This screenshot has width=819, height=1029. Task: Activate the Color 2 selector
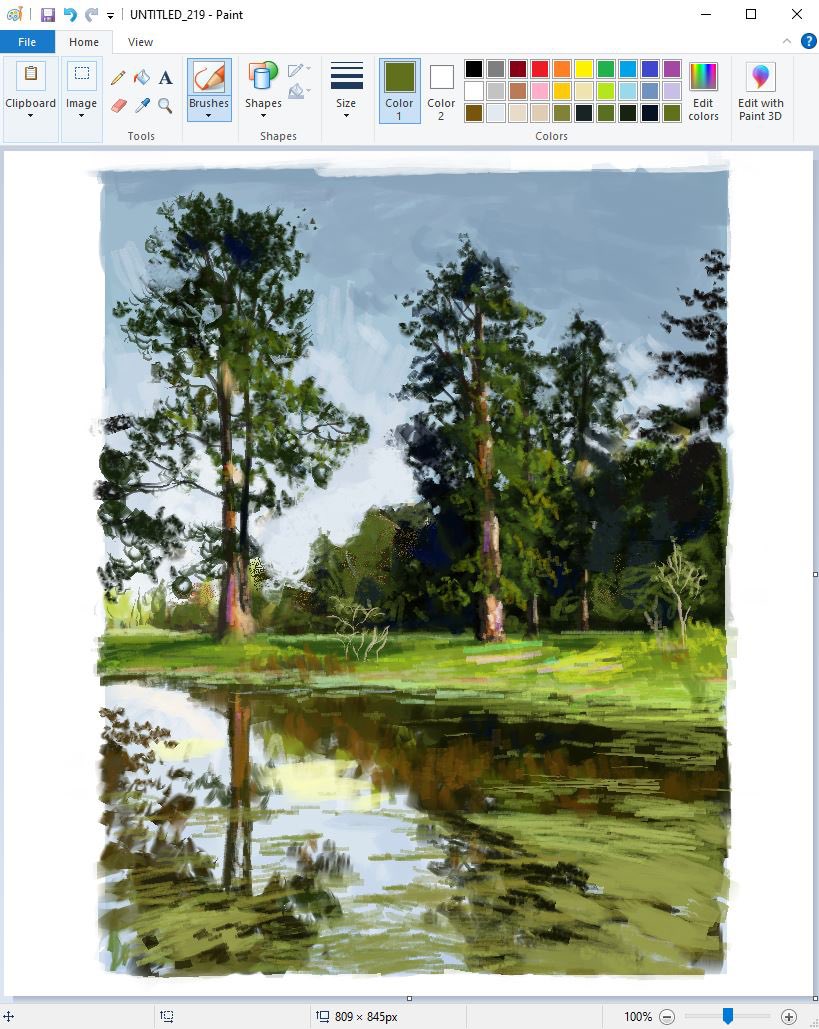[441, 90]
